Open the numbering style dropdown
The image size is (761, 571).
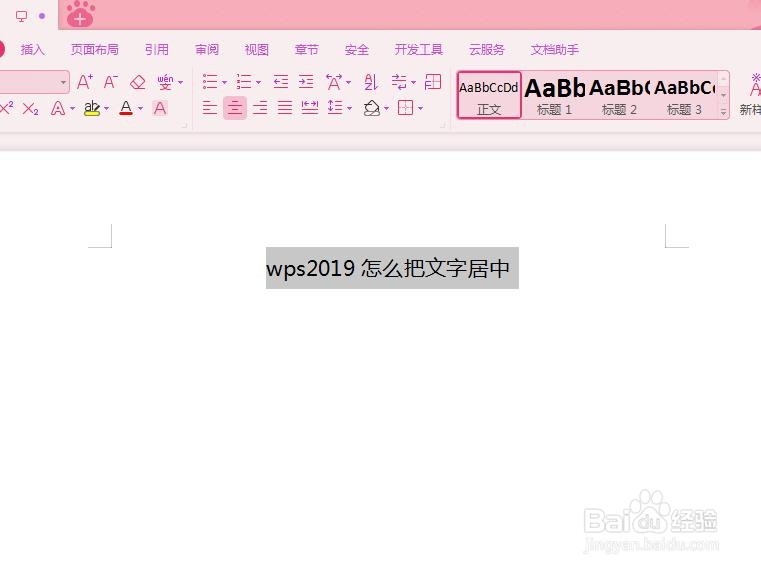point(258,82)
